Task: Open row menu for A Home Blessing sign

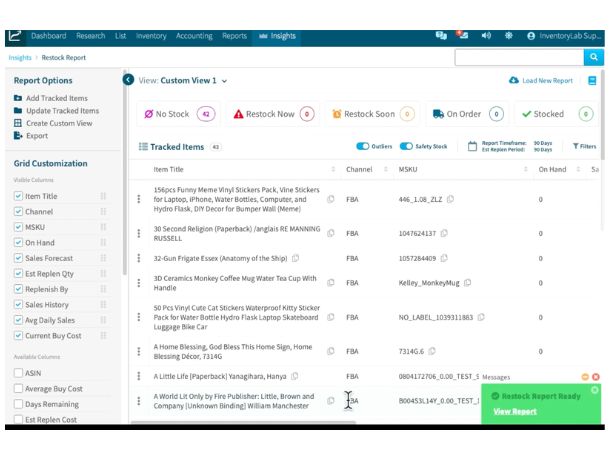Action: click(139, 351)
